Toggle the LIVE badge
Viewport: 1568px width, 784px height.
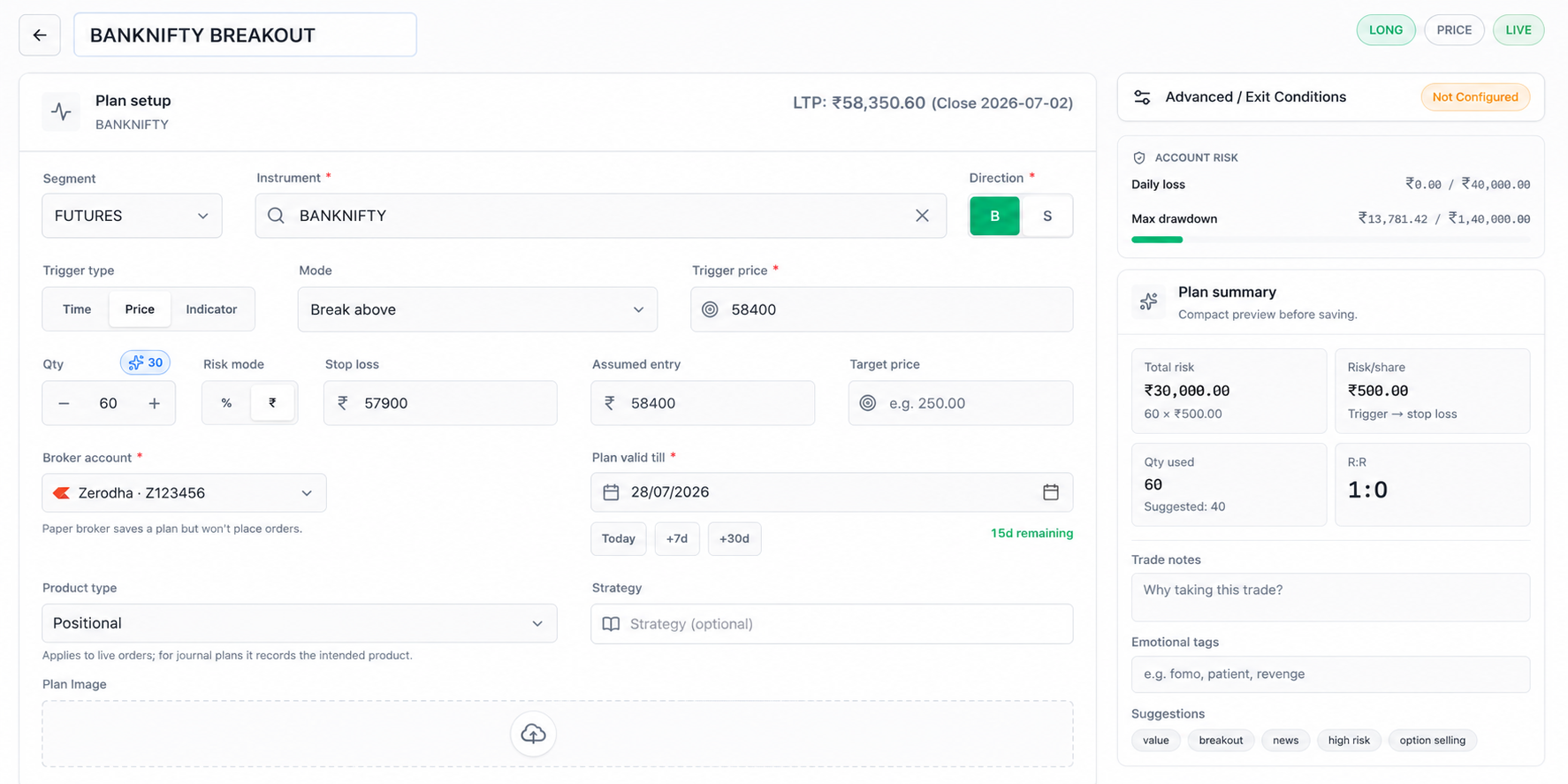(1519, 30)
